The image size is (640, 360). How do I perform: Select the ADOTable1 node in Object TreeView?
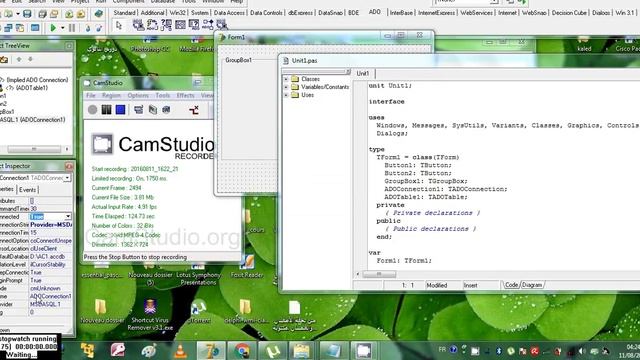click(27, 88)
